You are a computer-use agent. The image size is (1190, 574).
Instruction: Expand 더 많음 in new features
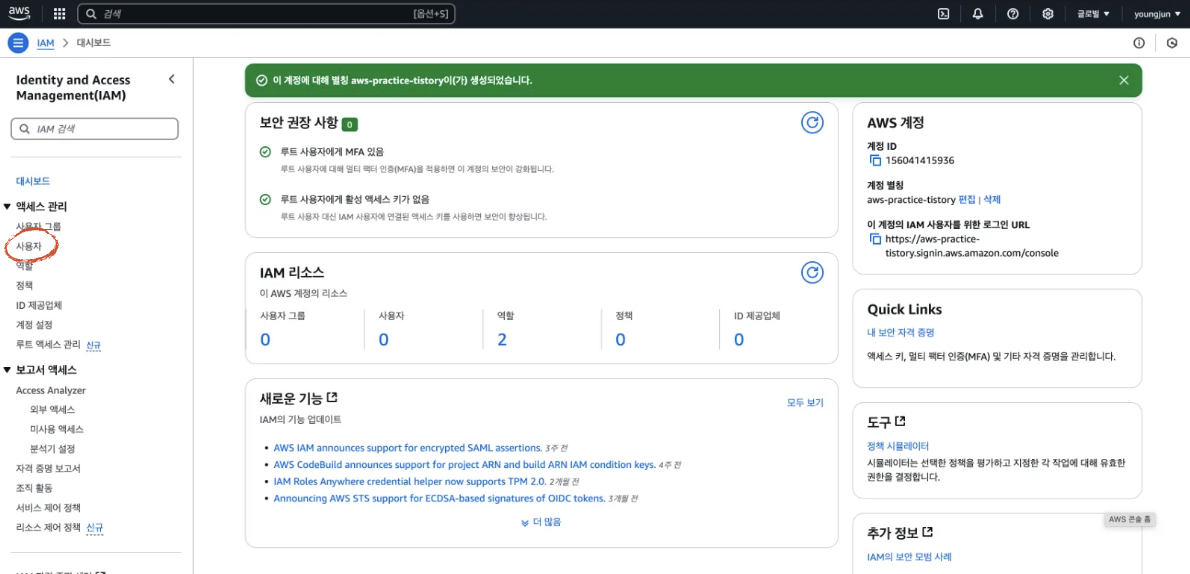pos(541,522)
